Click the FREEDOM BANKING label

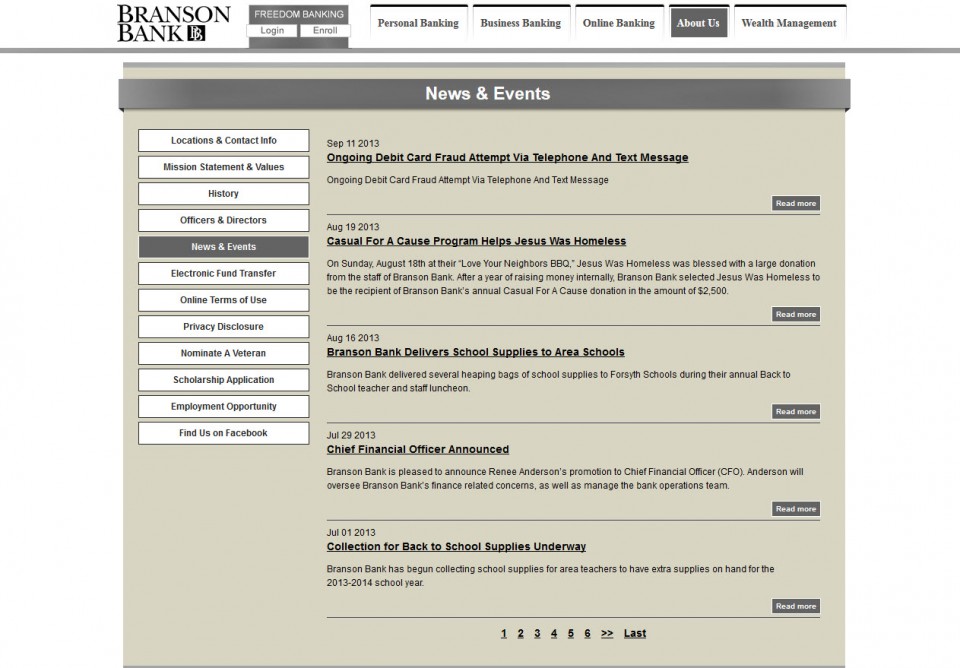tap(299, 14)
